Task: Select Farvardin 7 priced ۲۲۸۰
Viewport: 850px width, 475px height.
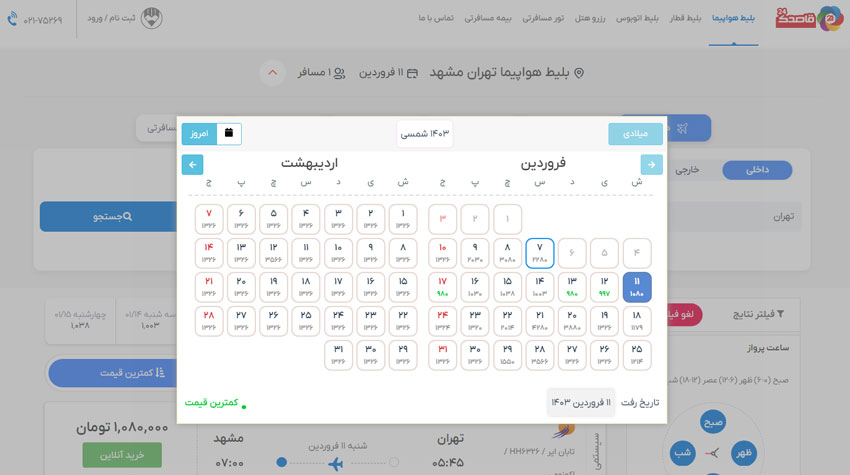Action: (539, 253)
